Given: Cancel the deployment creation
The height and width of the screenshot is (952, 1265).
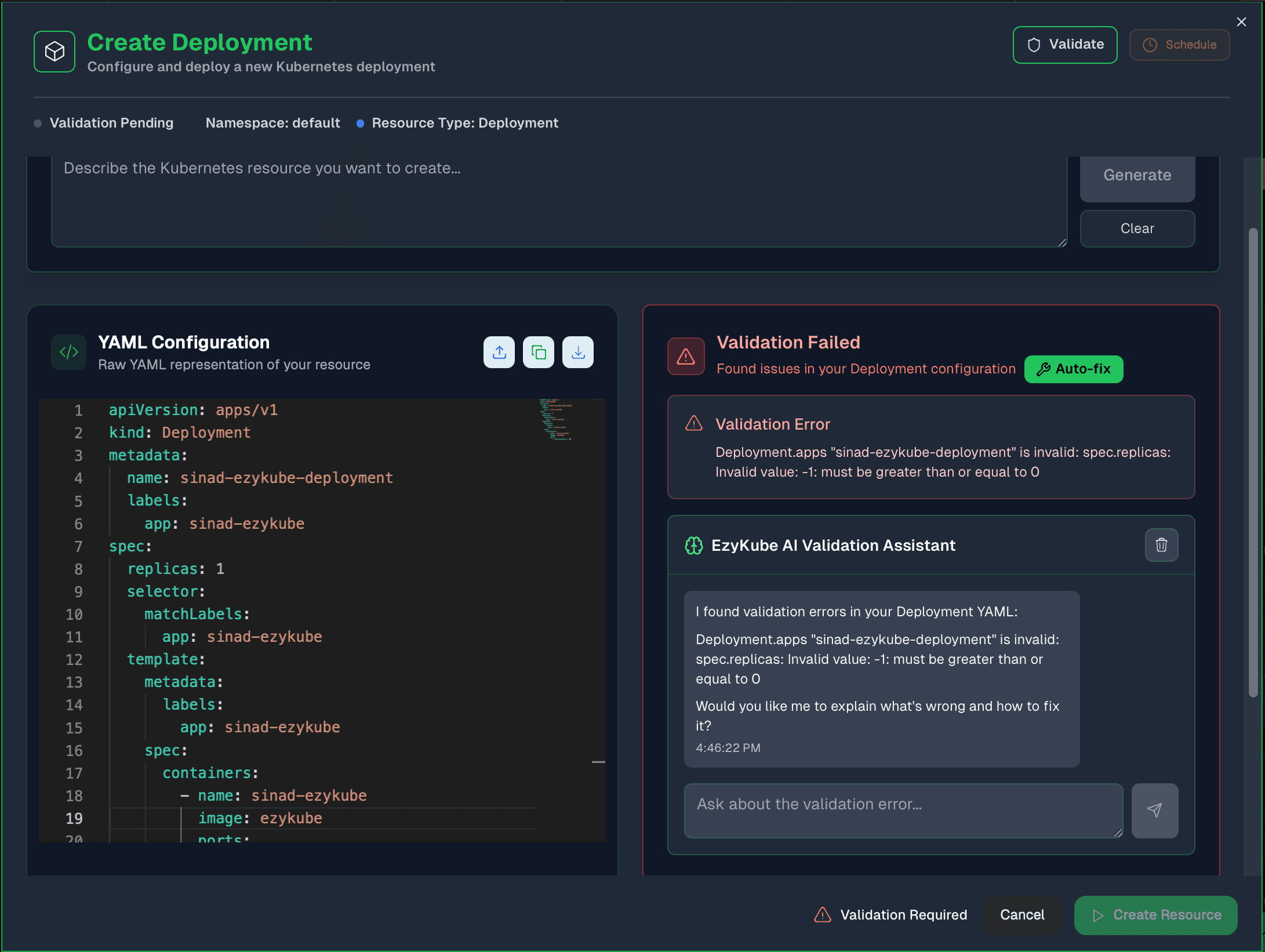Looking at the screenshot, I should click(x=1022, y=915).
